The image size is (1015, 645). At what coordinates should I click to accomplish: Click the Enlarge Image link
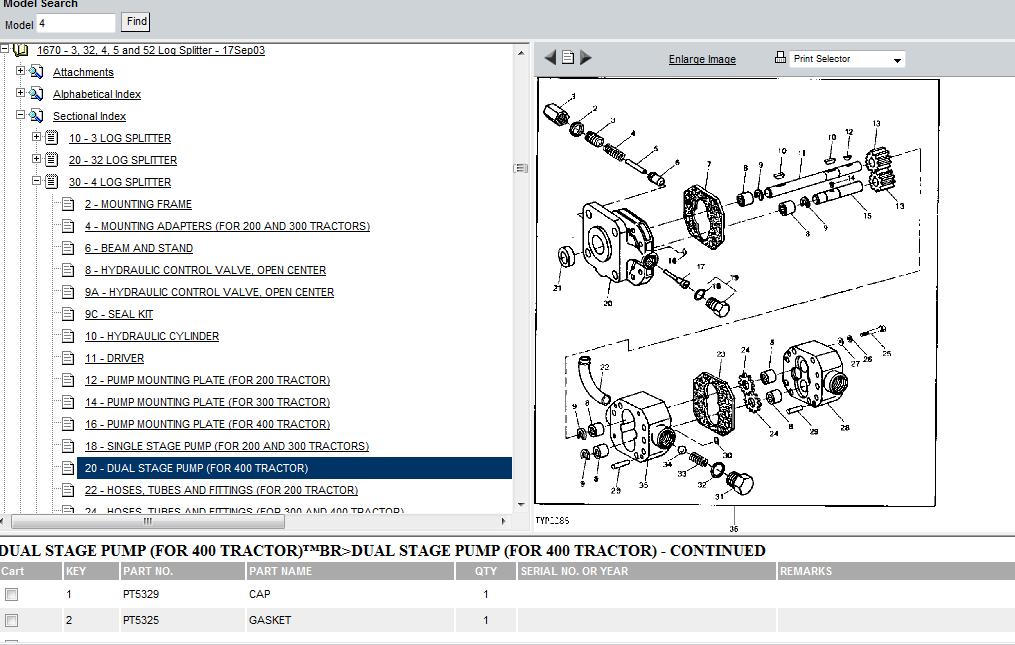tap(702, 59)
